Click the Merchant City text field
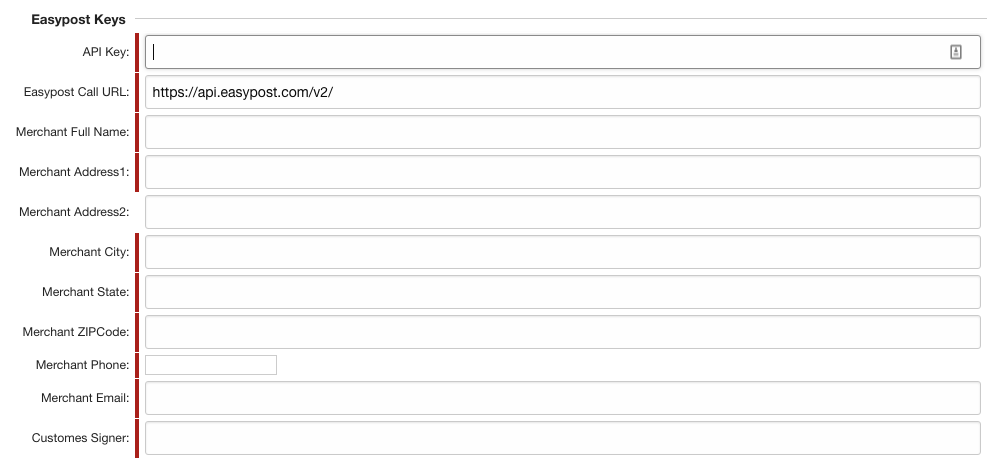Image resolution: width=992 pixels, height=471 pixels. pos(562,252)
